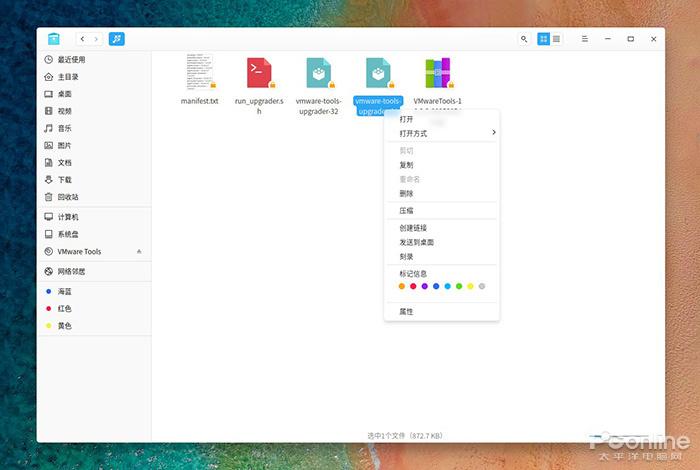Select the VMwareTools archive file icon
Viewport: 700px width, 470px height.
point(438,73)
